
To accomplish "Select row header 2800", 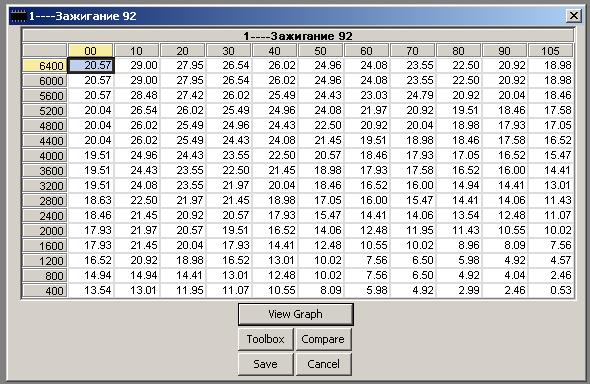I will 45,200.
